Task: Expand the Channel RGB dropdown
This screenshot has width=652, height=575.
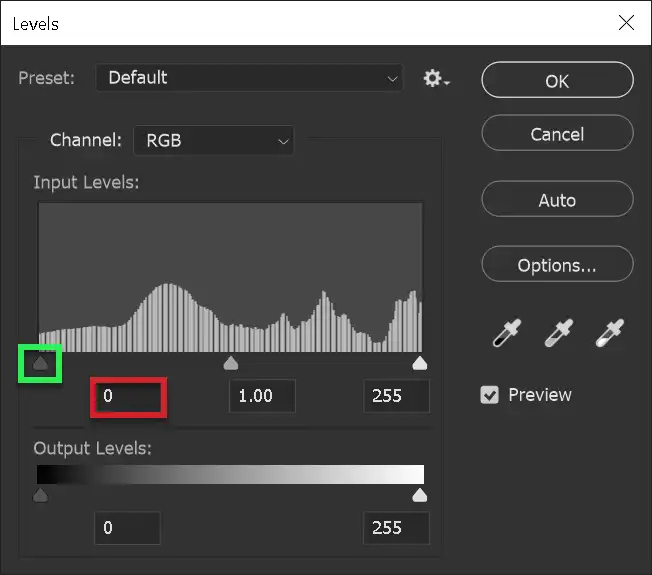Action: (214, 141)
